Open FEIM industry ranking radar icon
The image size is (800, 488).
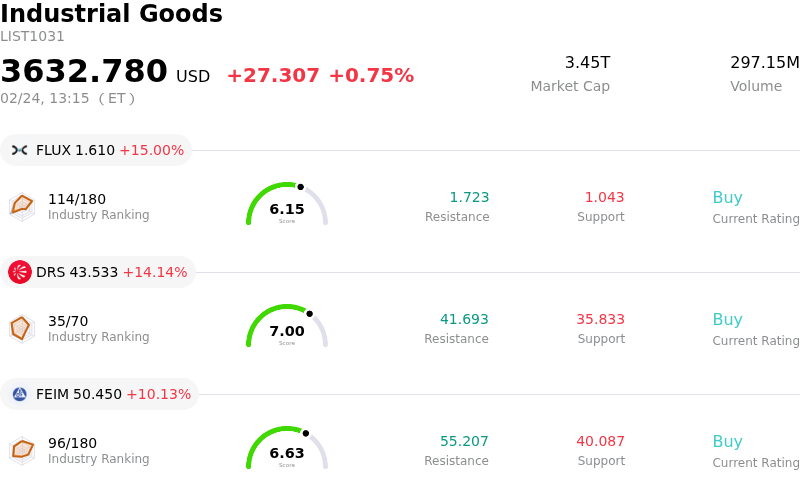tap(22, 450)
